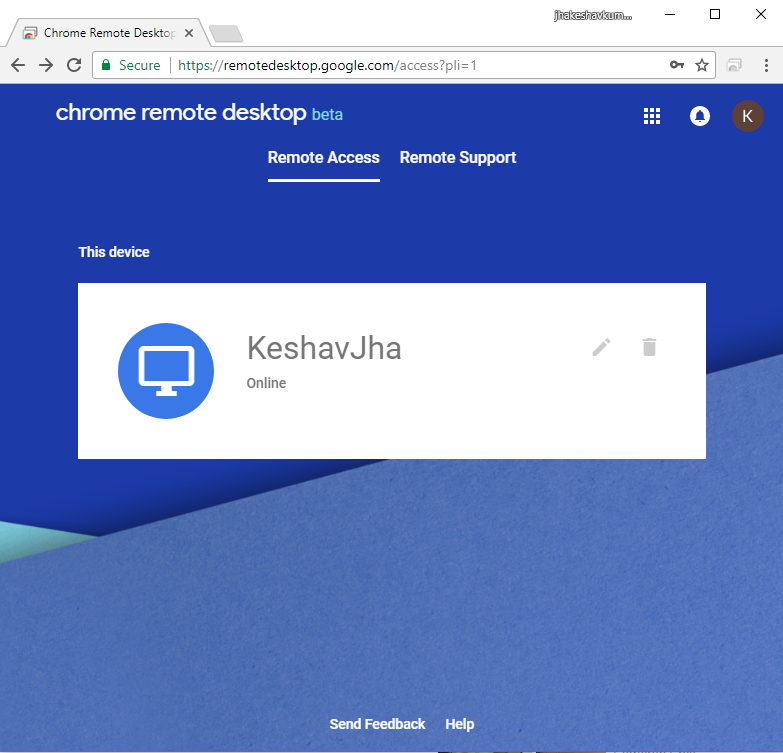Delete KeshavJha device with trash icon
Viewport: 783px width, 753px height.
click(649, 347)
